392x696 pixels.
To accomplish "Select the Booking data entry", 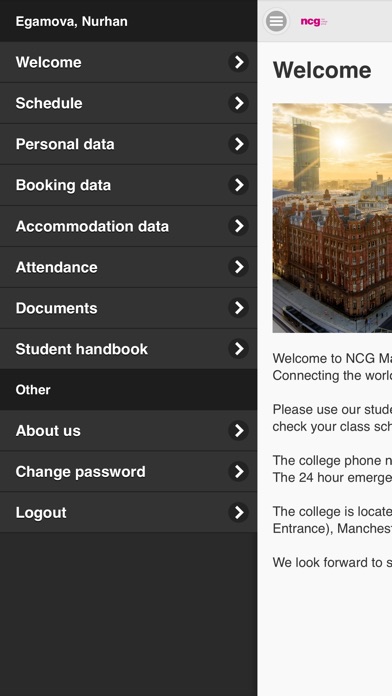I will [128, 185].
